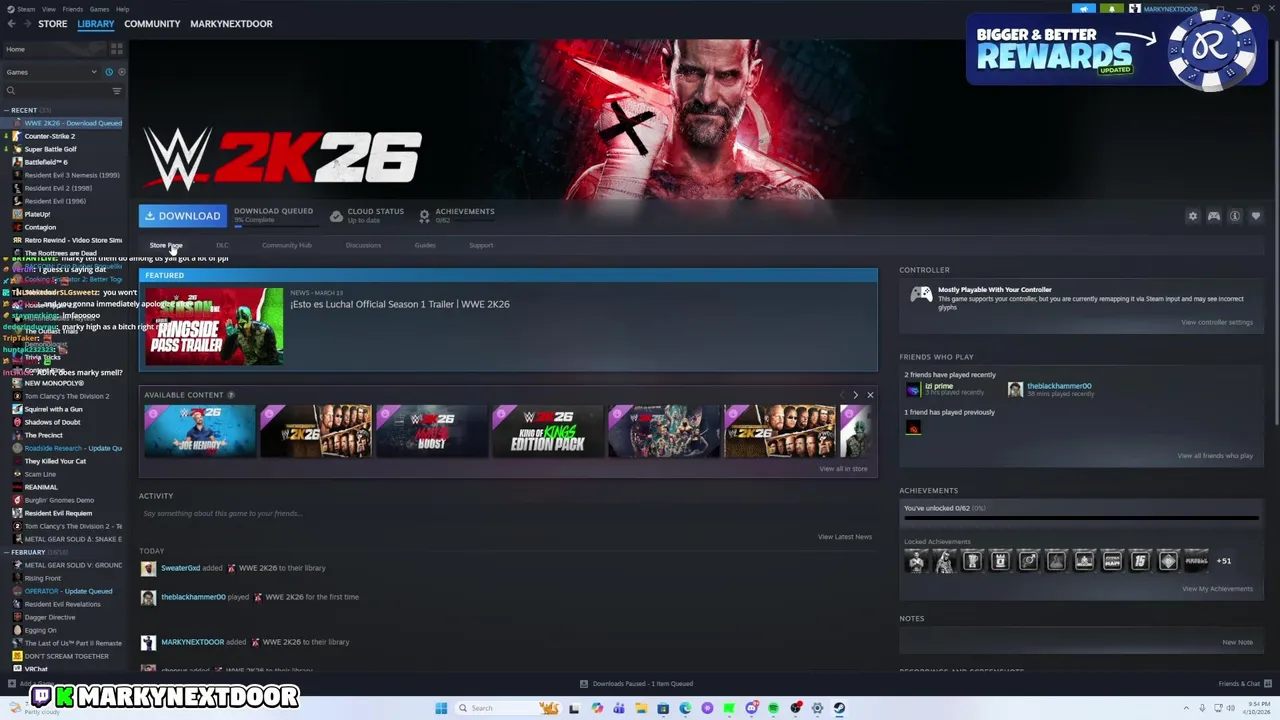Open the LIBRARY tab
Screen dimensions: 1280x720
(x=96, y=24)
